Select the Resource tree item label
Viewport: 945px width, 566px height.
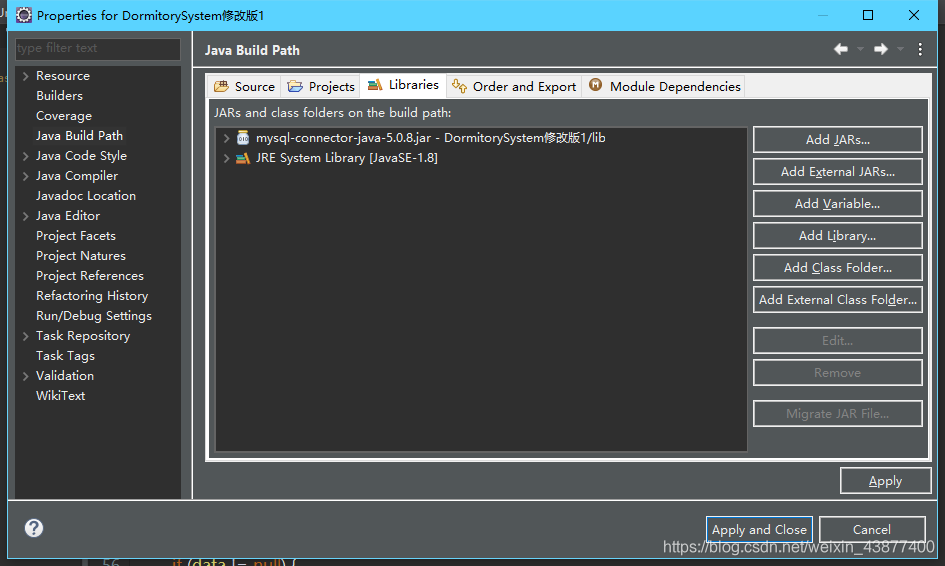[x=63, y=76]
